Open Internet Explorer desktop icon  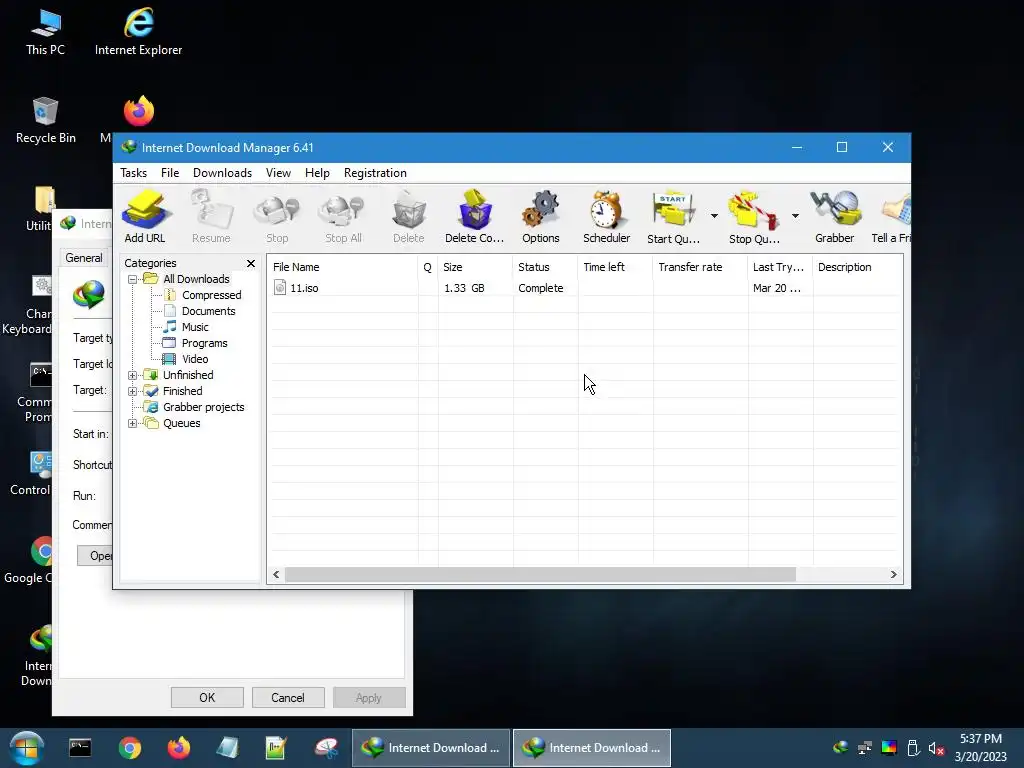[138, 33]
